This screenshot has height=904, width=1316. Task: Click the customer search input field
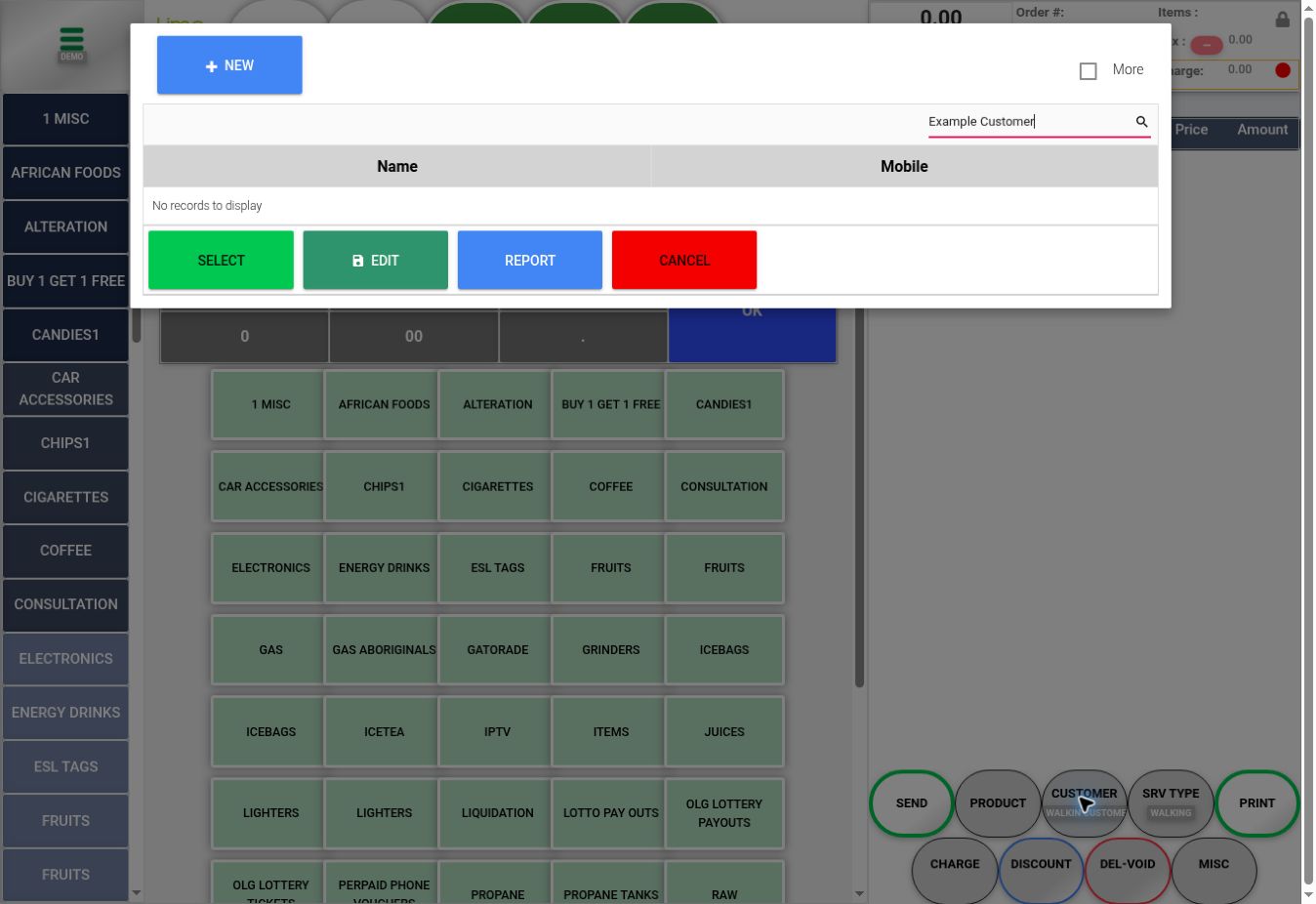tap(1028, 122)
